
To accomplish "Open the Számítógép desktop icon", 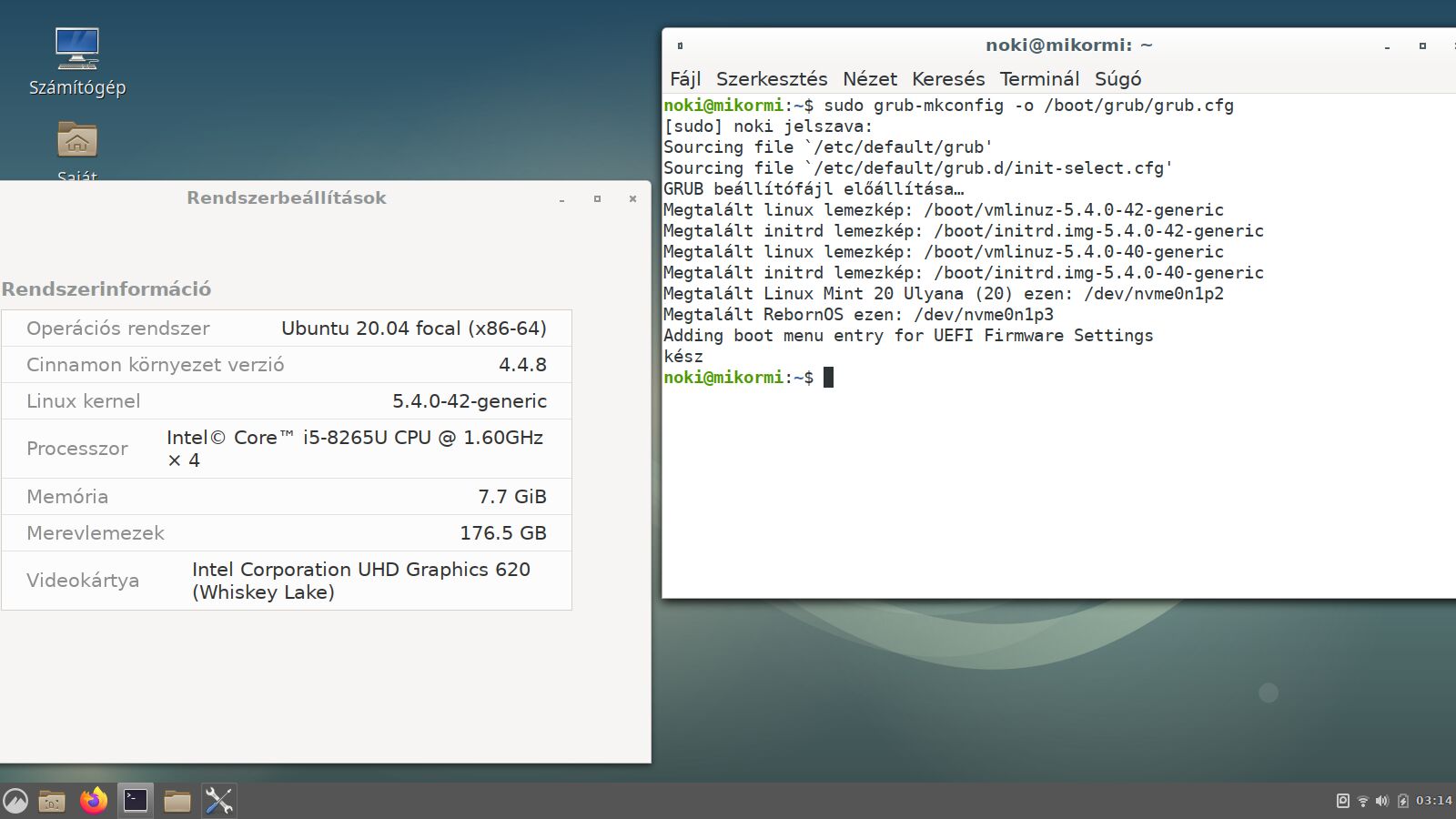I will click(77, 61).
